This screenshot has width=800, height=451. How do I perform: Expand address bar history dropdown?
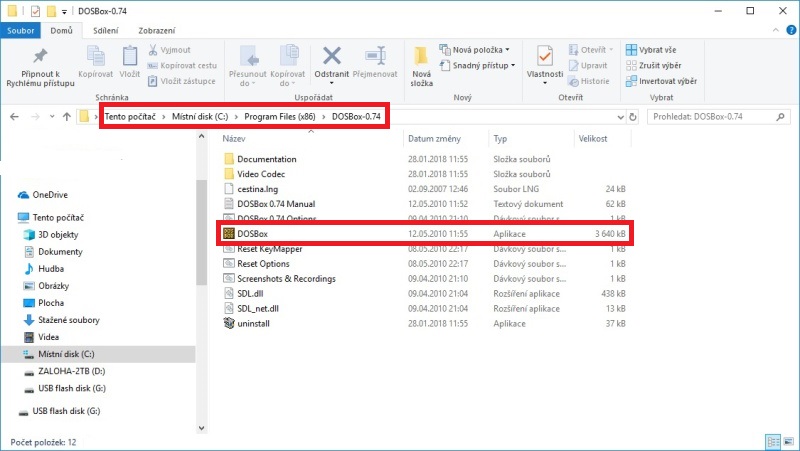coord(620,117)
